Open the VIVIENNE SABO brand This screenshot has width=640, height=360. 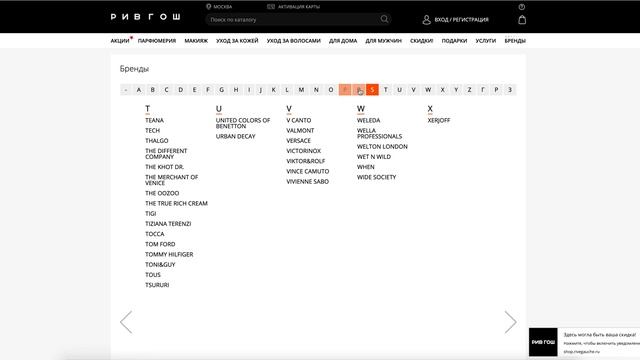click(x=307, y=182)
